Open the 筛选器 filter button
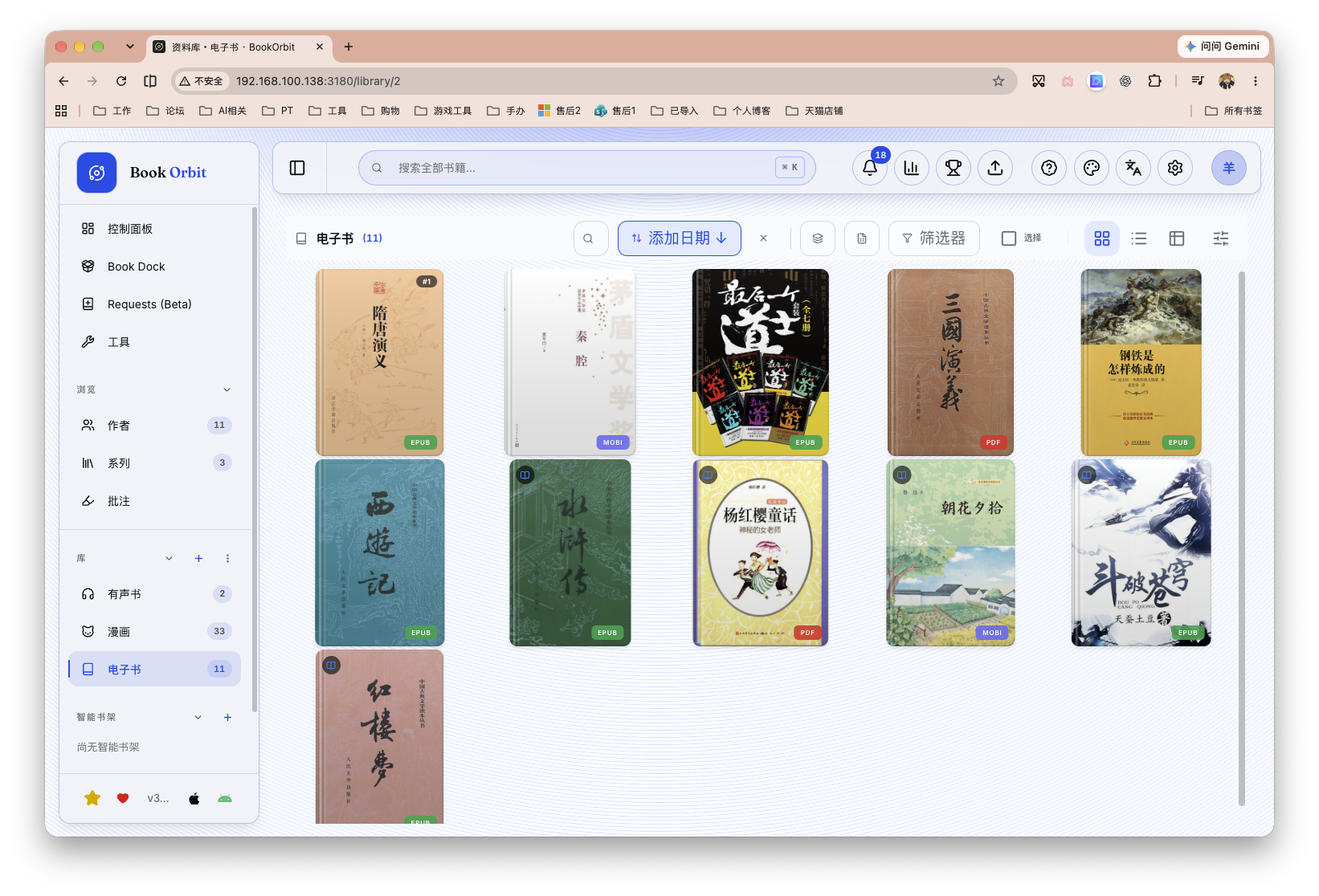The width and height of the screenshot is (1319, 896). [x=934, y=238]
